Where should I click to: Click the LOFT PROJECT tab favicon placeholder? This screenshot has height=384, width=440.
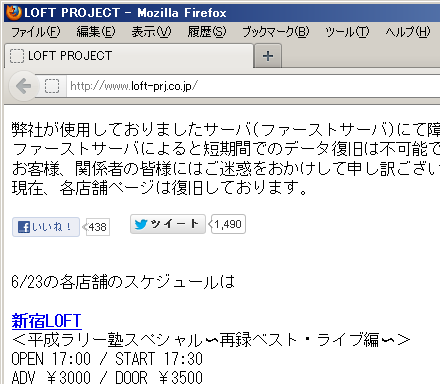[17, 56]
